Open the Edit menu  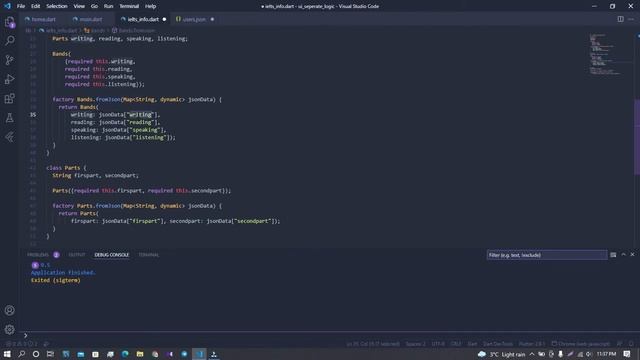[36, 6]
